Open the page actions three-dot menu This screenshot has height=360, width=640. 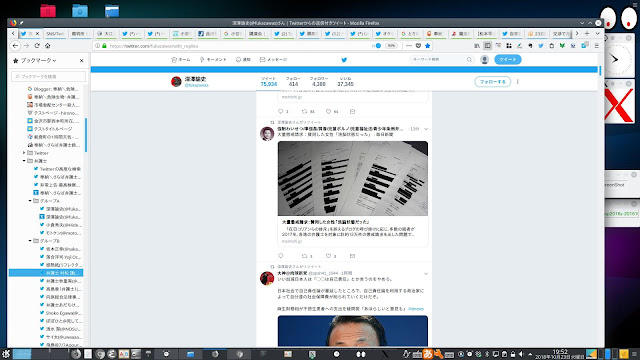click(x=409, y=46)
